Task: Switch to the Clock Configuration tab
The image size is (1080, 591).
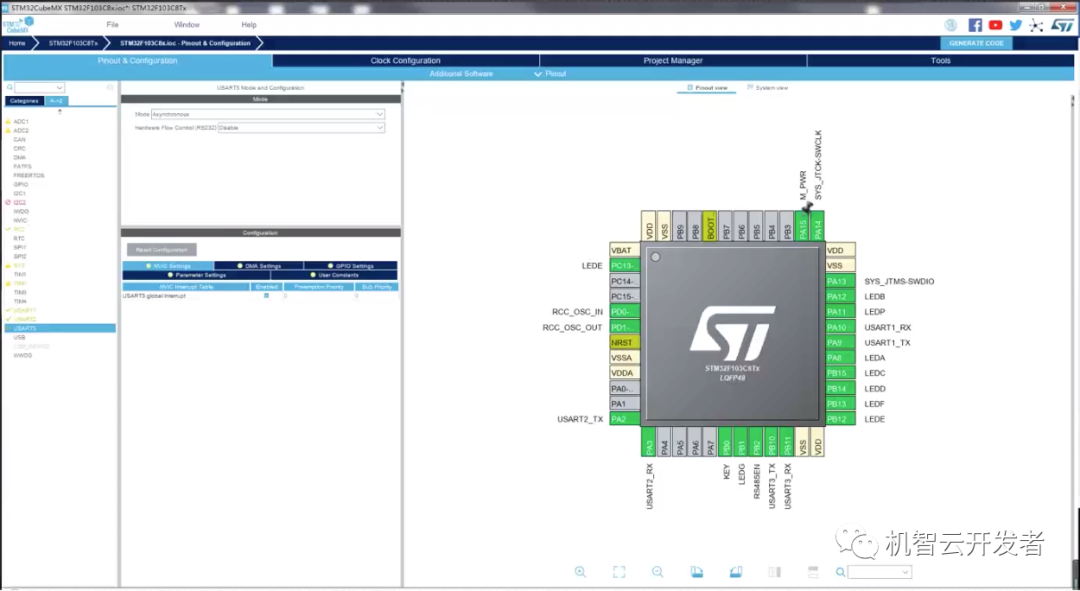Action: point(405,61)
